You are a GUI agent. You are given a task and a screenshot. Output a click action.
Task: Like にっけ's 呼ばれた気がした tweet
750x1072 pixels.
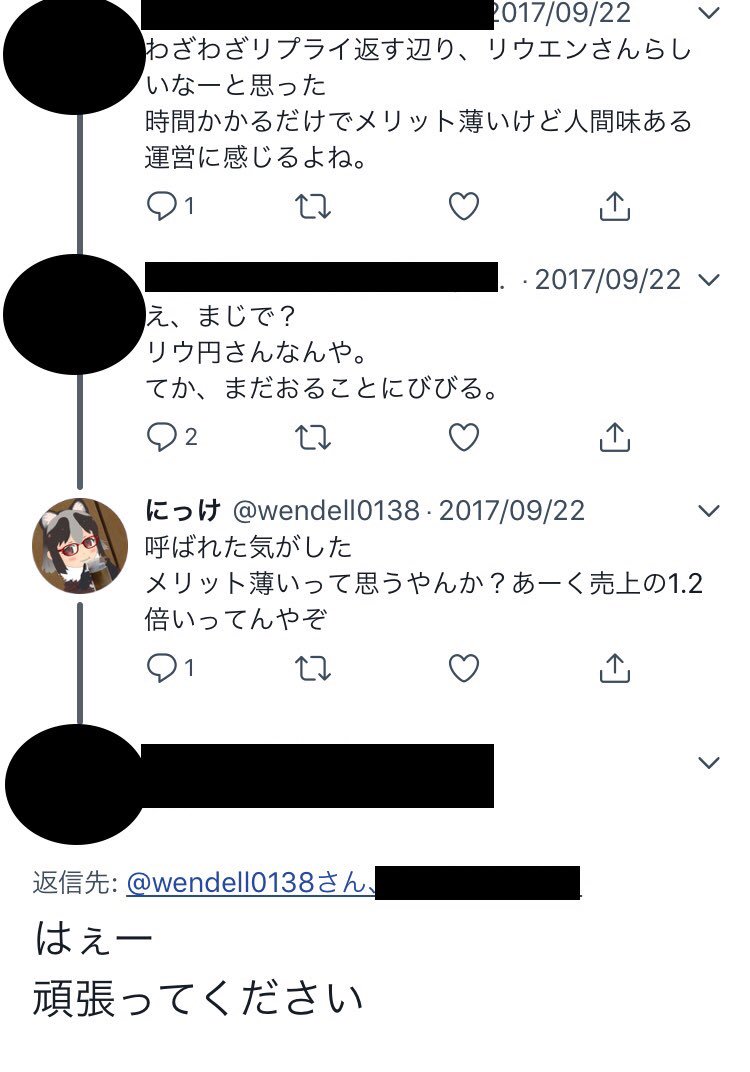464,668
